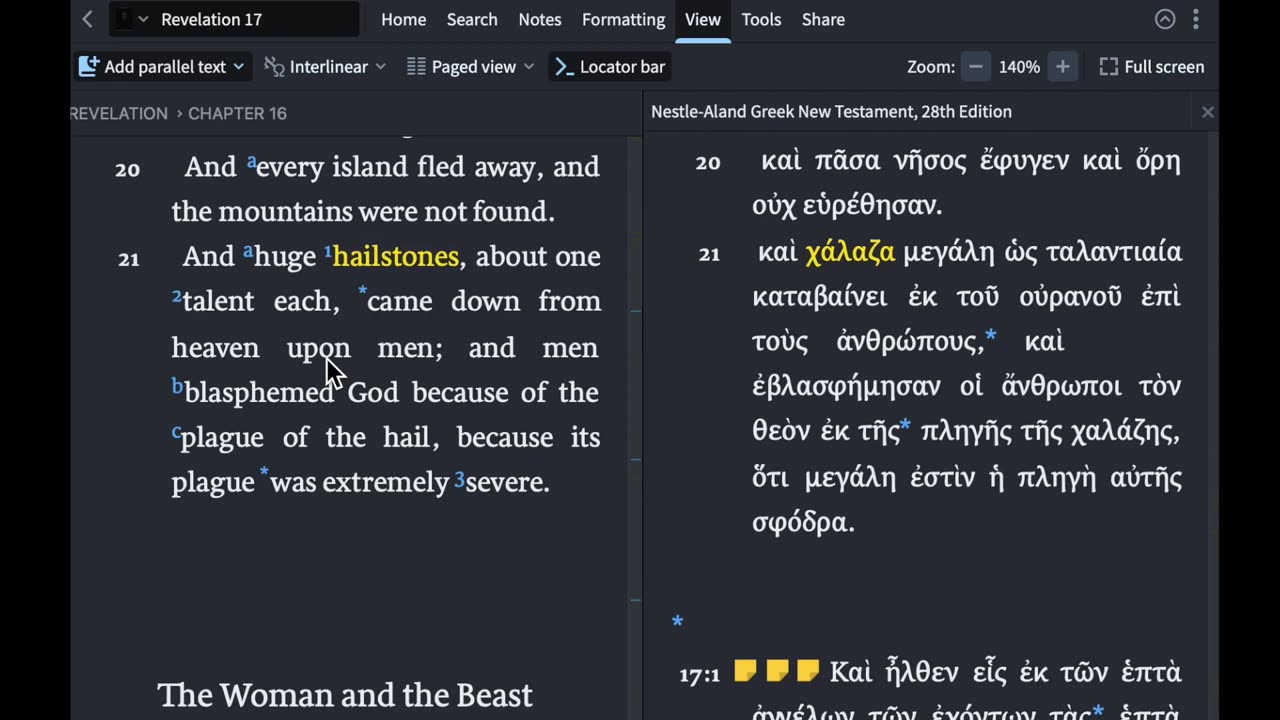Click the word "mountains" in verse 20
Screen dimensions: 1280x720
click(x=284, y=211)
